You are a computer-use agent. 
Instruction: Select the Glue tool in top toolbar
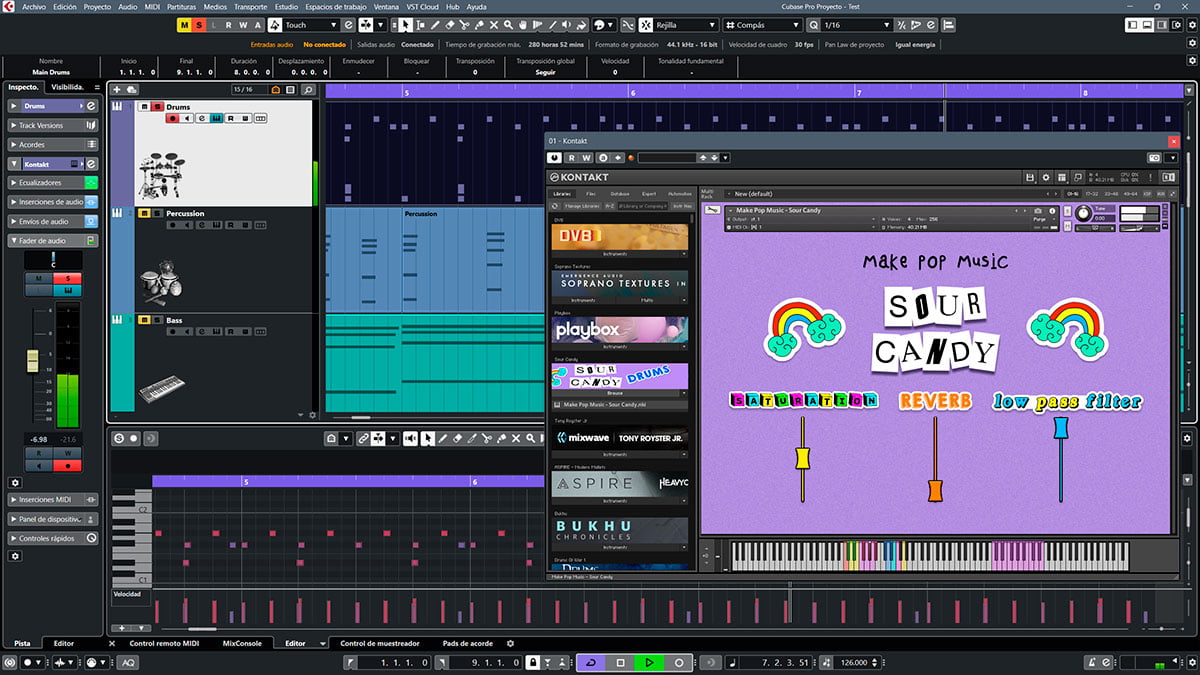click(479, 25)
